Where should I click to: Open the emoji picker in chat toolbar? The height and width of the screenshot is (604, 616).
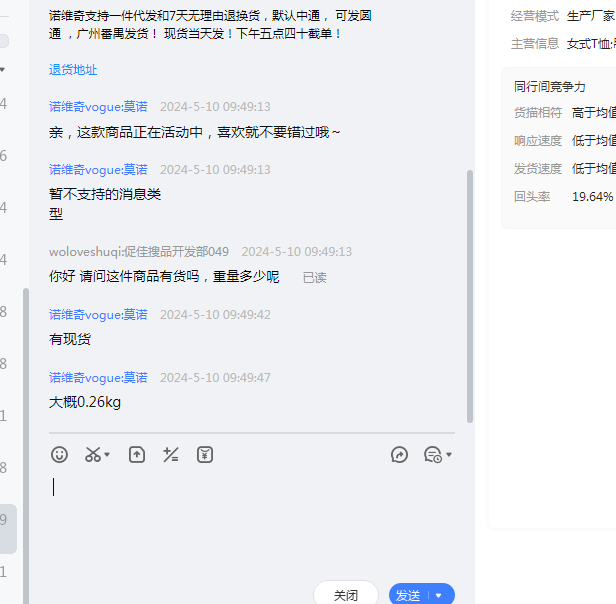point(60,455)
